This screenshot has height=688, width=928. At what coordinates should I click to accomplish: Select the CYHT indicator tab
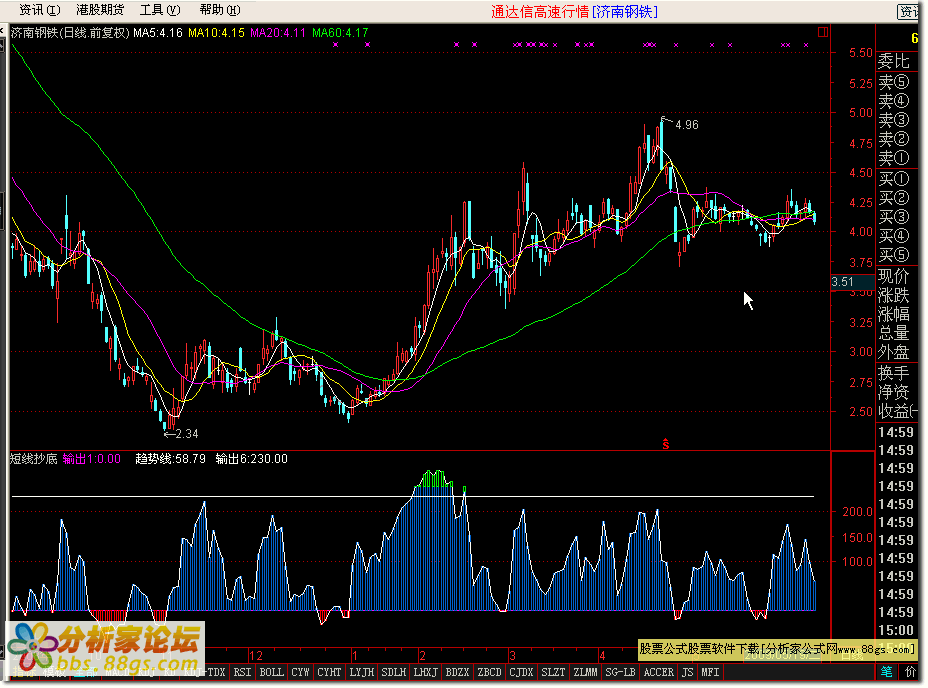(x=329, y=672)
